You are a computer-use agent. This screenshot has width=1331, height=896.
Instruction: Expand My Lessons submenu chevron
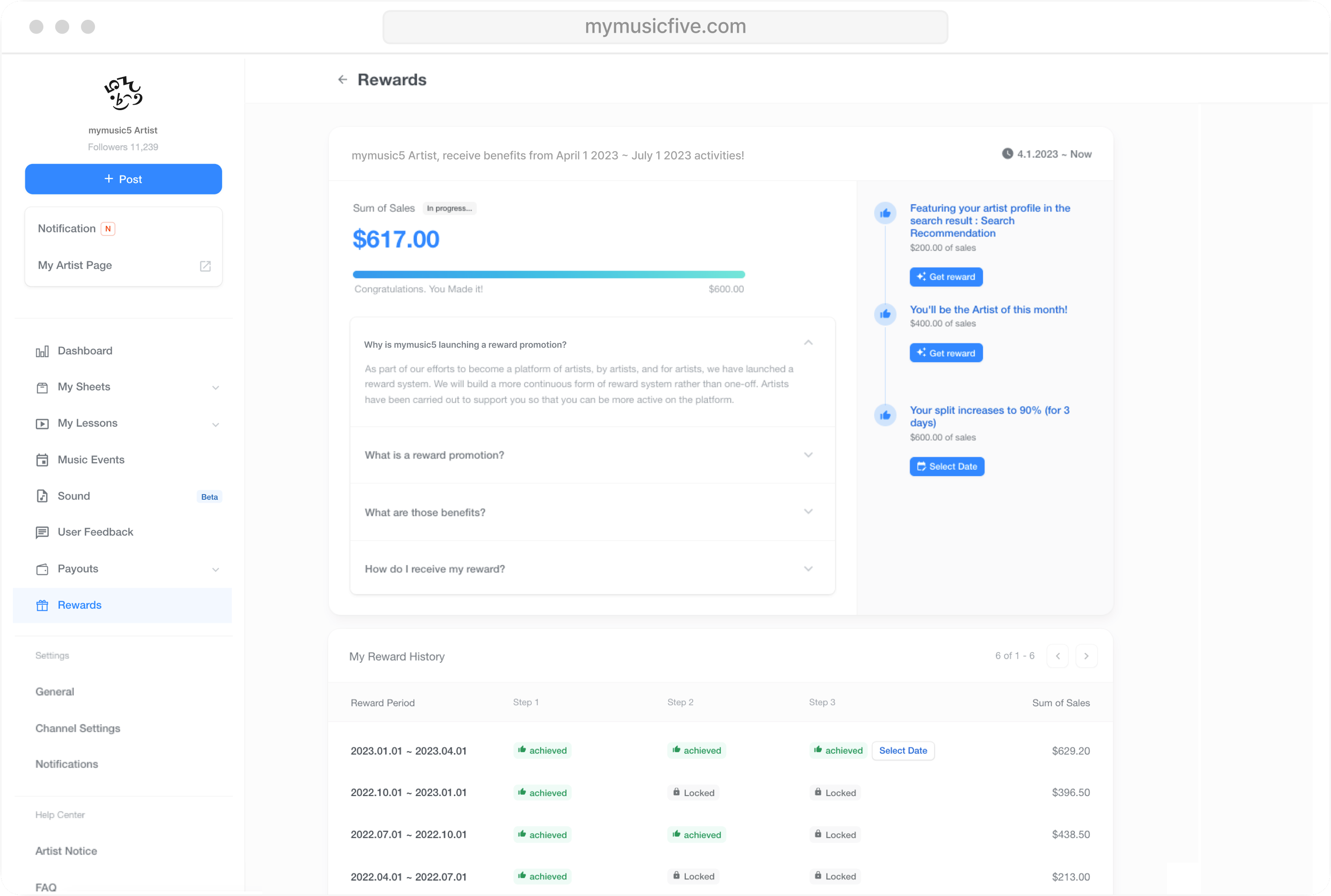pyautogui.click(x=215, y=424)
